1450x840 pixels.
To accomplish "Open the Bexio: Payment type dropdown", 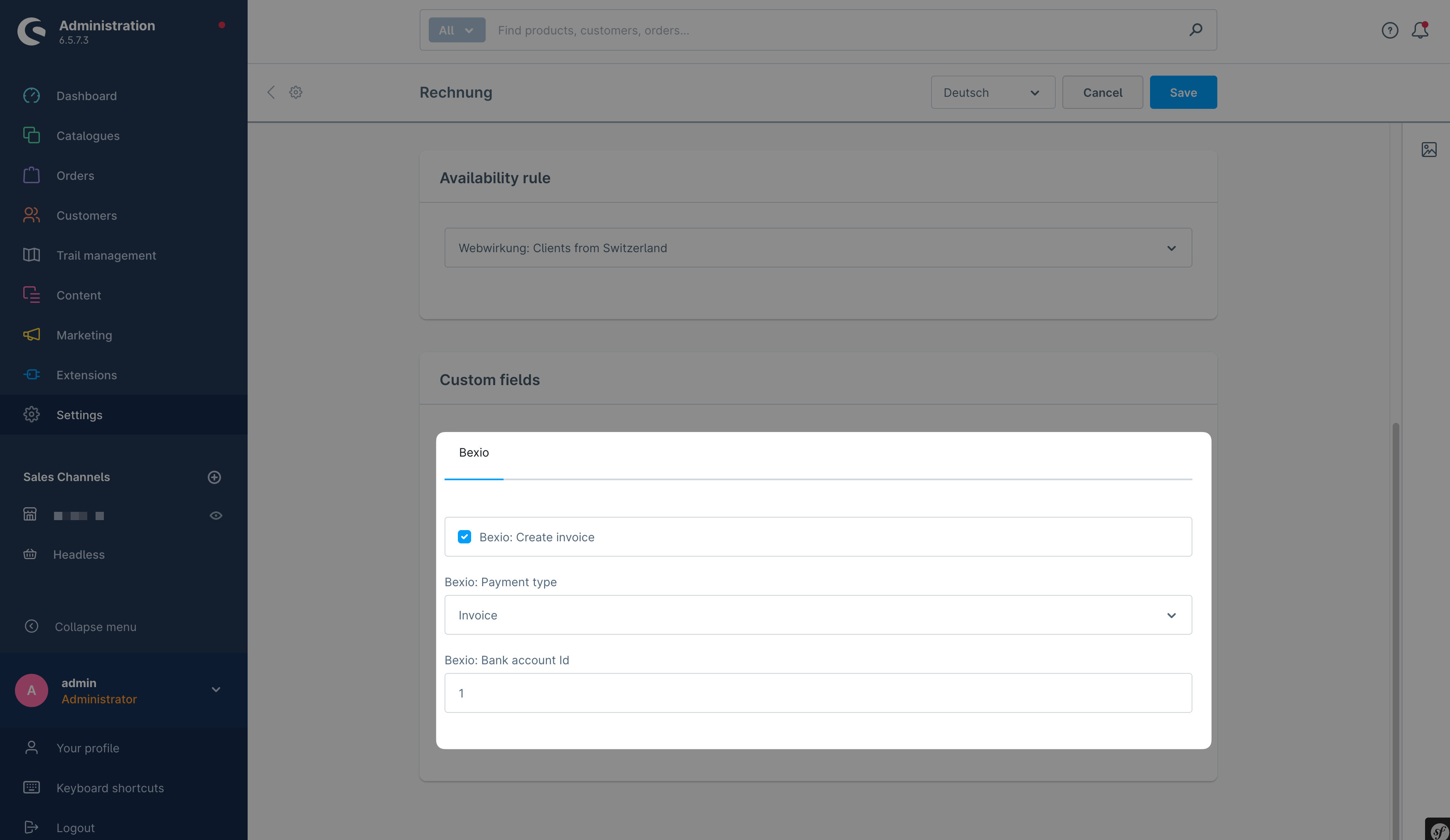I will [818, 614].
